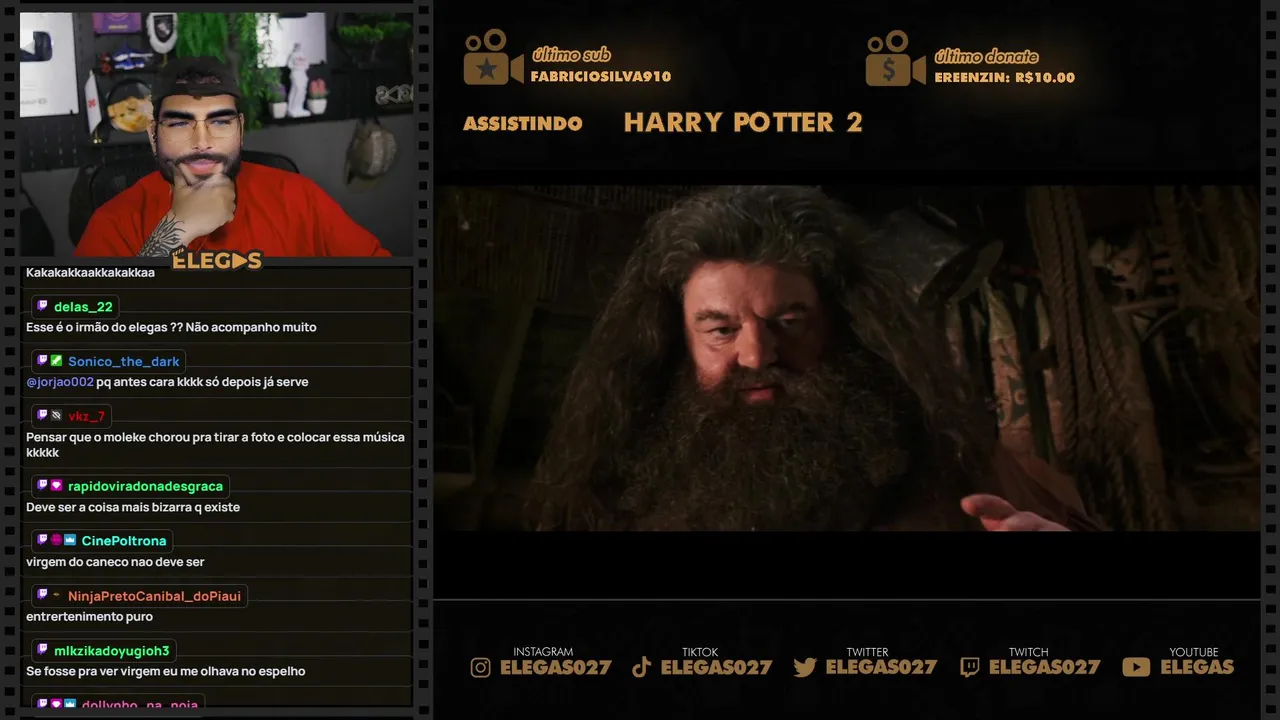The height and width of the screenshot is (720, 1280).
Task: Open the ELEGAS YouTube channel name
Action: pyautogui.click(x=1197, y=667)
